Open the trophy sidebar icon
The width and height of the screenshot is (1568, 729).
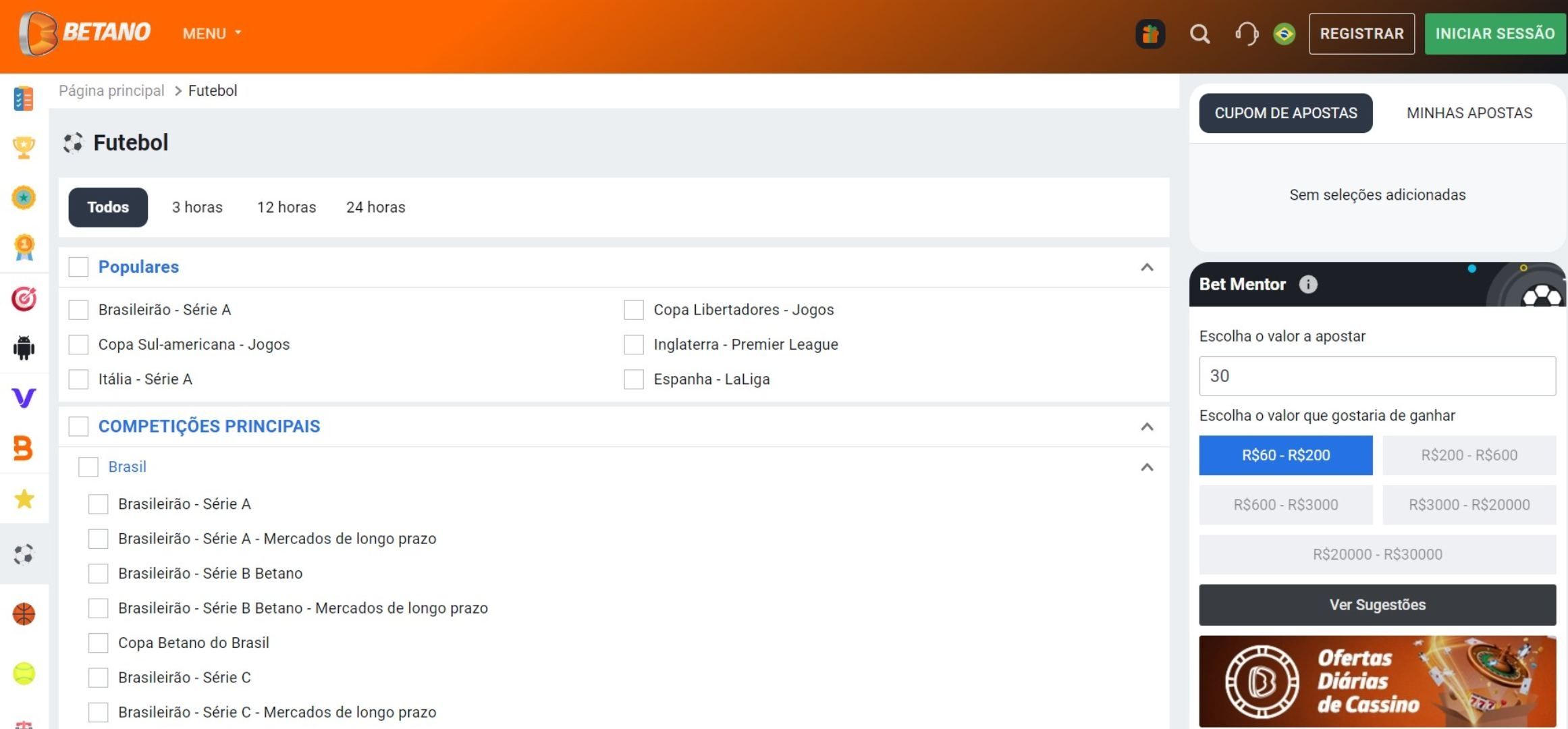tap(24, 148)
